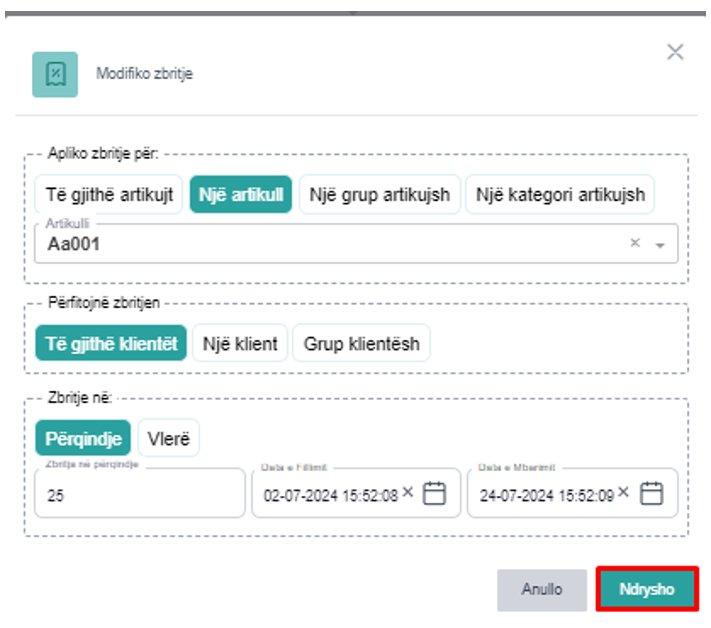Select Të gjithë artikujt option
The width and height of the screenshot is (711, 628).
tap(109, 194)
